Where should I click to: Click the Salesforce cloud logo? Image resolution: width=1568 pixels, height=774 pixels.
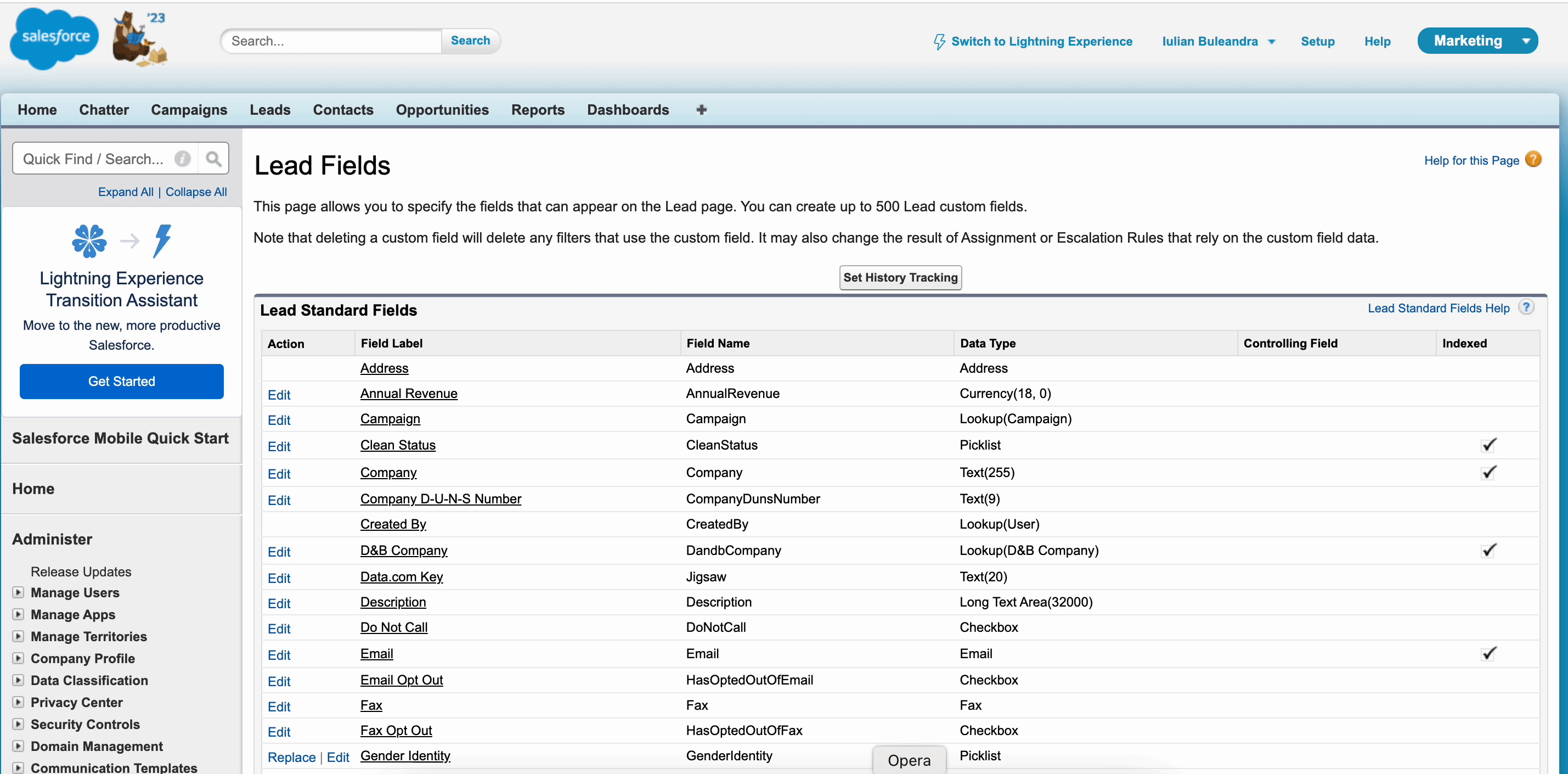(54, 38)
